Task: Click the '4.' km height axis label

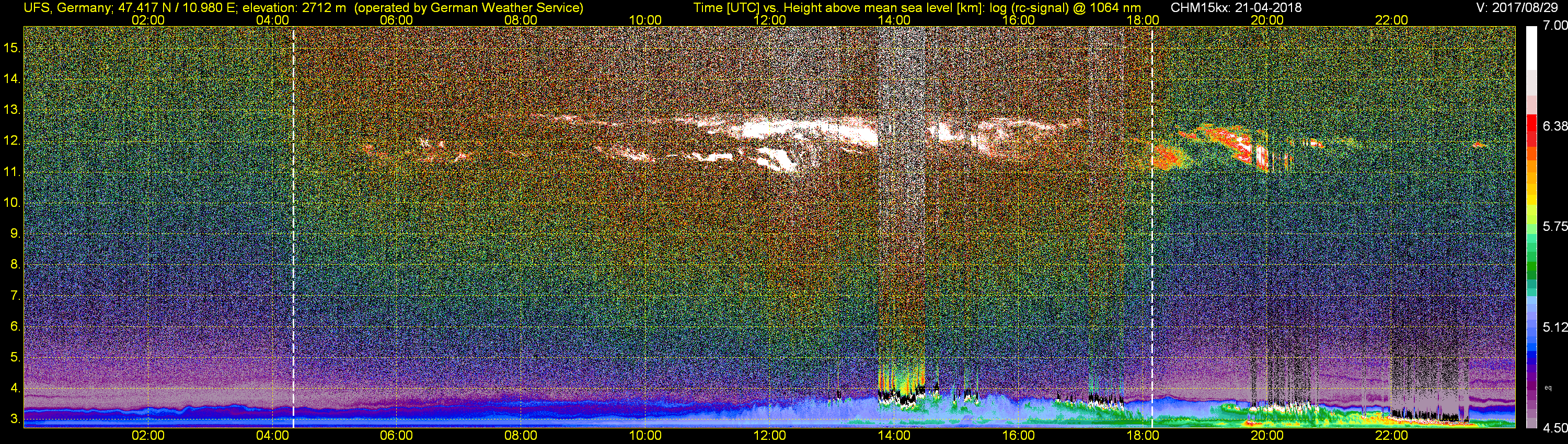Action: pyautogui.click(x=16, y=388)
